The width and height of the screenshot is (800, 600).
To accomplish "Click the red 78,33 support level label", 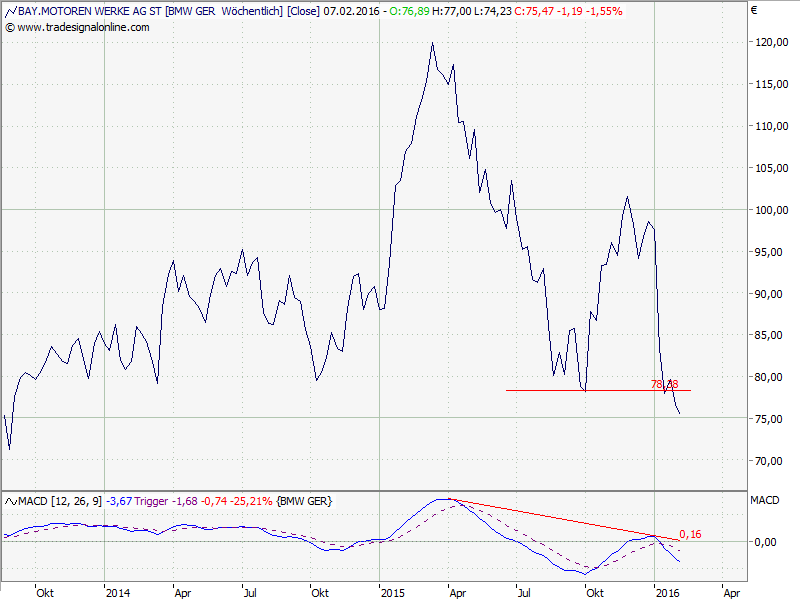I will [664, 384].
